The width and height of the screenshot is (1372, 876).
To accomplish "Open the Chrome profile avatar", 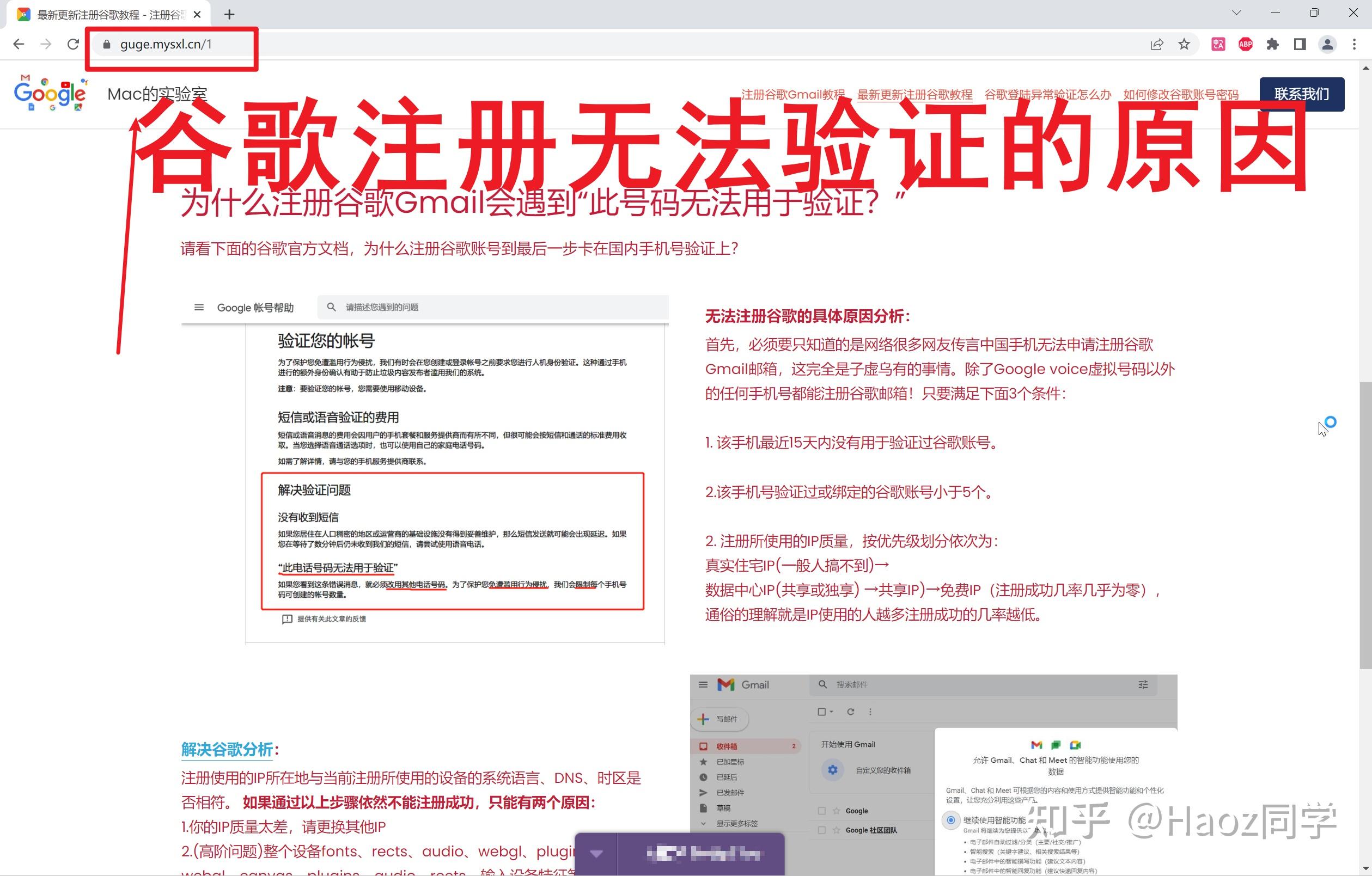I will 1327,44.
